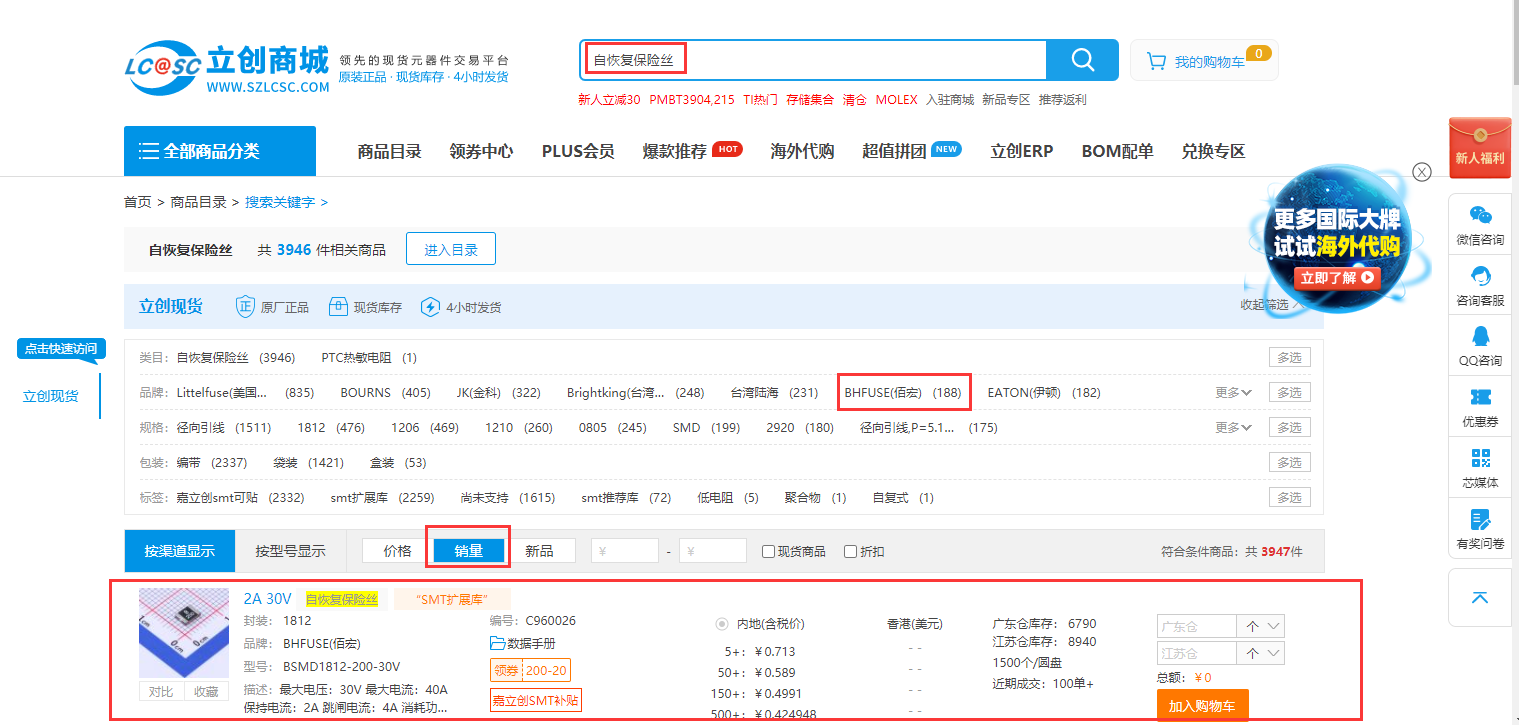Click the minimum price input
This screenshot has width=1519, height=725.
625,551
